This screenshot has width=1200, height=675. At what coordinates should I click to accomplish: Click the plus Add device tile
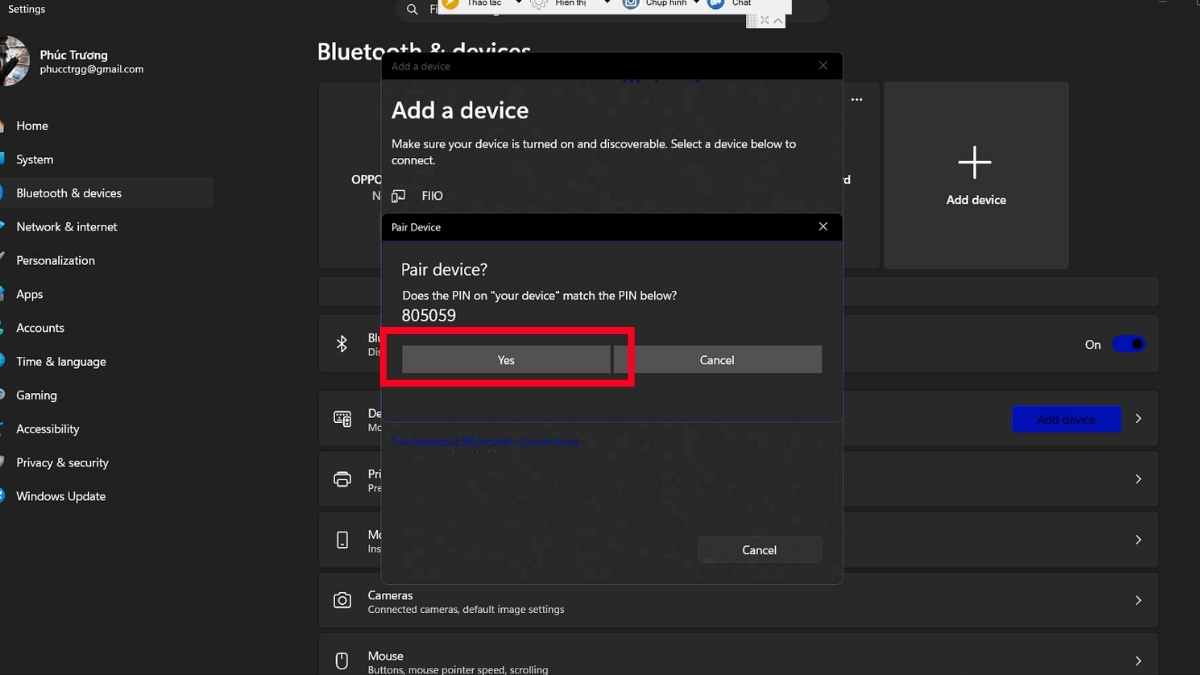976,175
